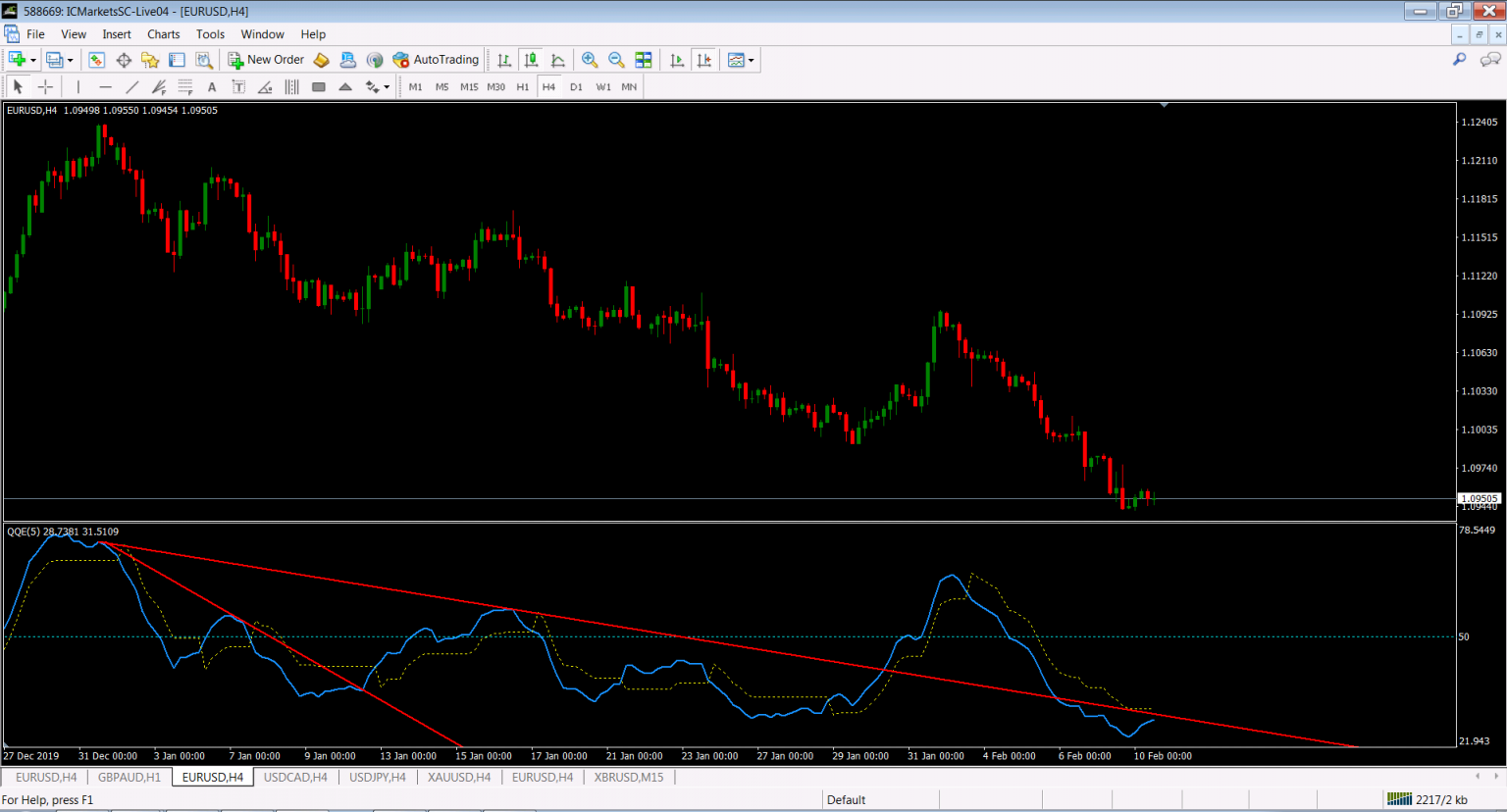The image size is (1507, 812).
Task: Click the Default profile status text
Action: point(846,800)
